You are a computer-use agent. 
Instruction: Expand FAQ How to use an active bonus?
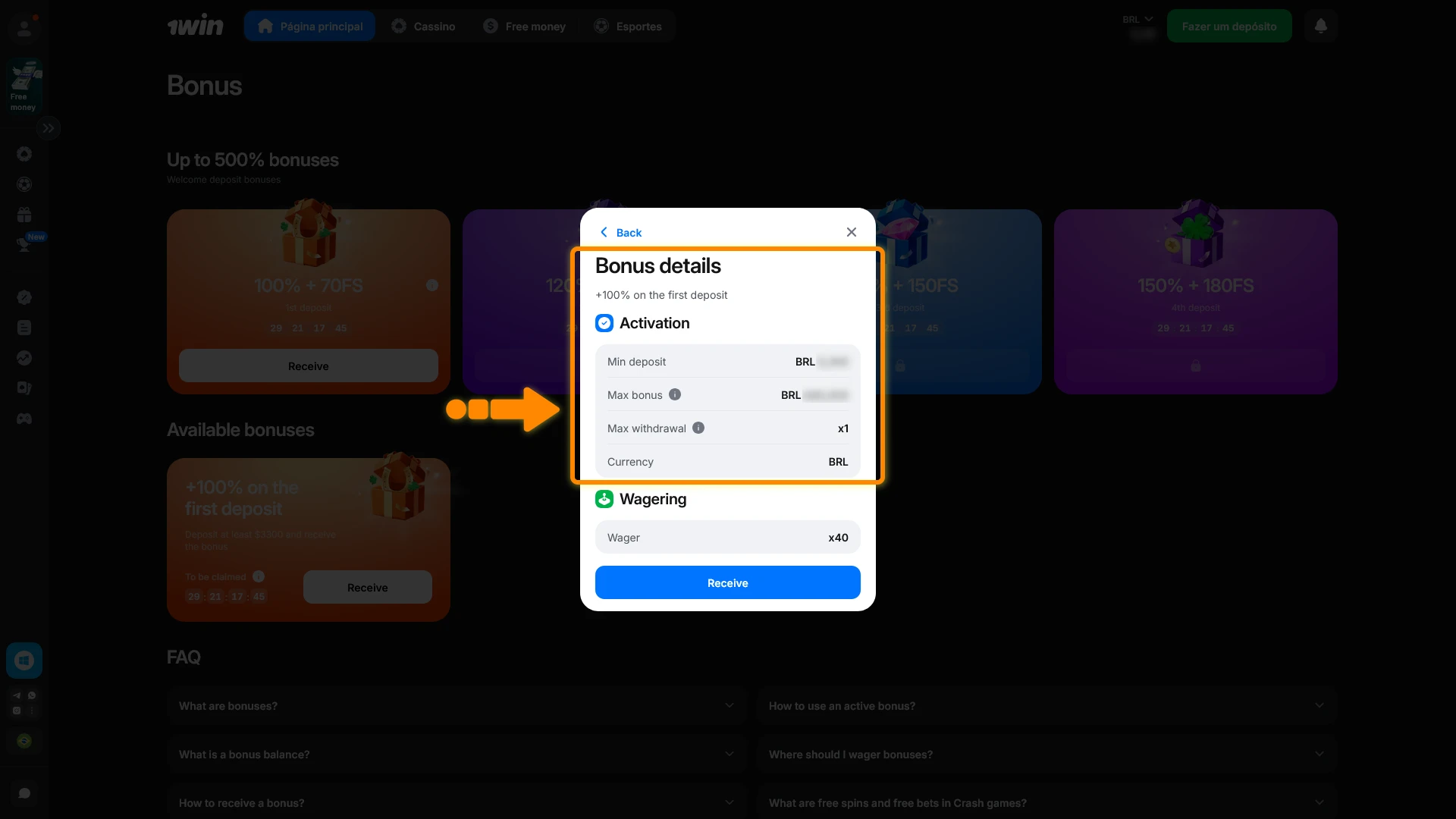pos(1046,705)
